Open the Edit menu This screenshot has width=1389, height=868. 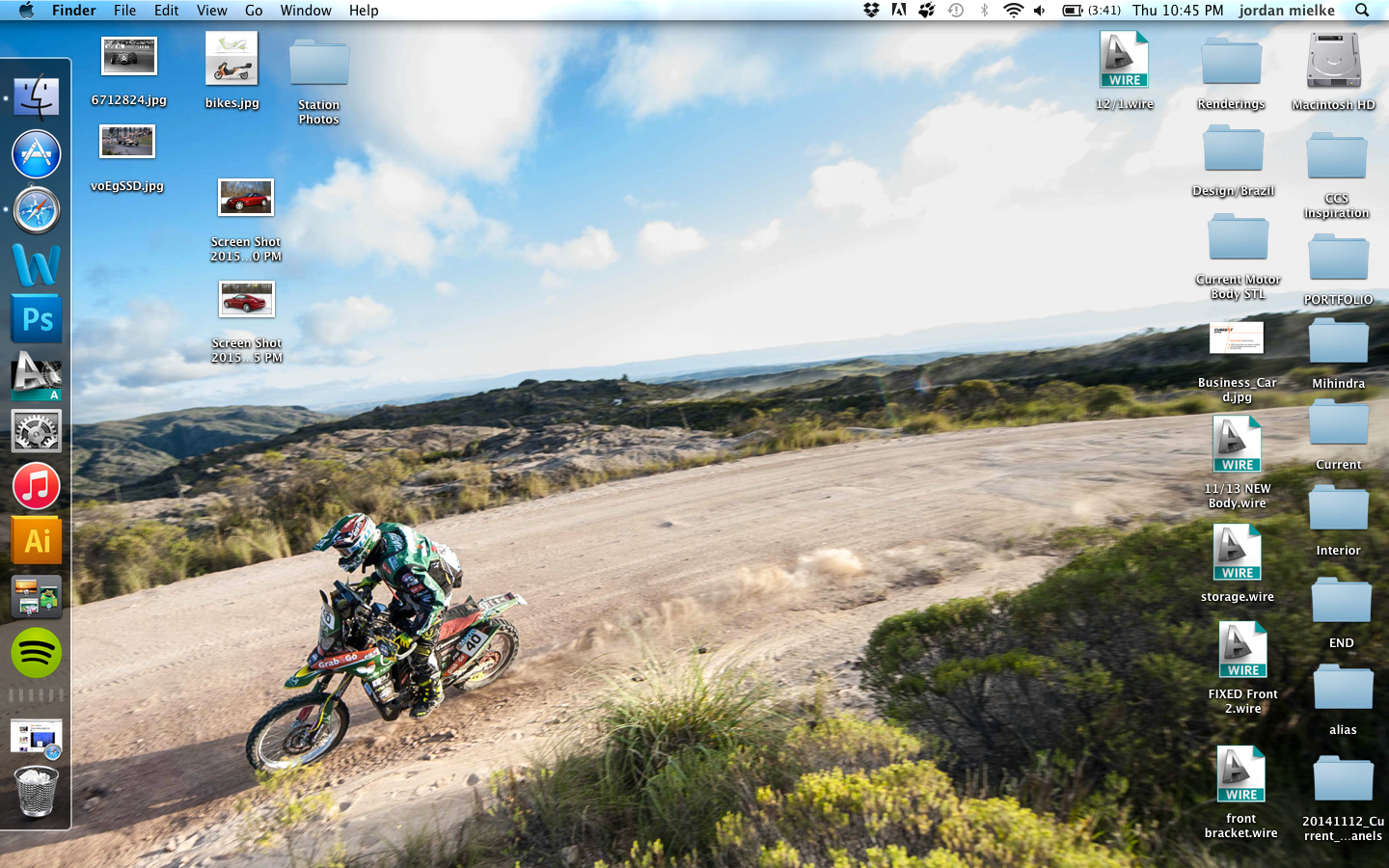point(167,11)
